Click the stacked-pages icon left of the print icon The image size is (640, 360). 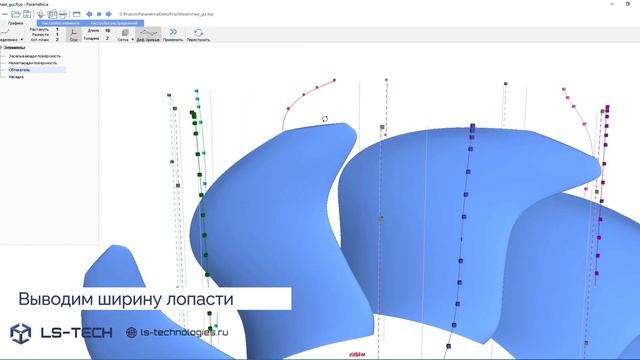point(52,14)
